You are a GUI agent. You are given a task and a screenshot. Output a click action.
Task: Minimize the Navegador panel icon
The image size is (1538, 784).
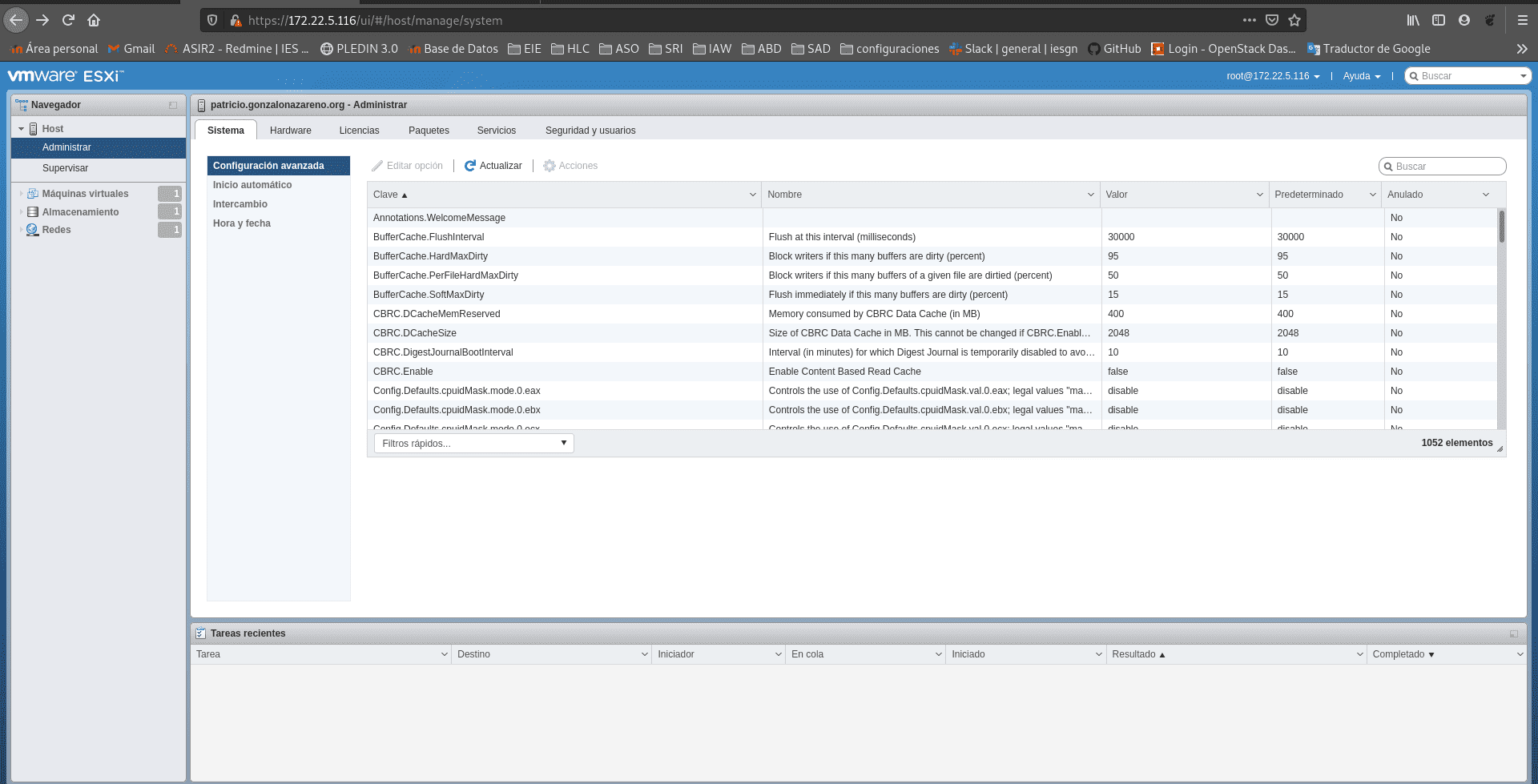[173, 105]
